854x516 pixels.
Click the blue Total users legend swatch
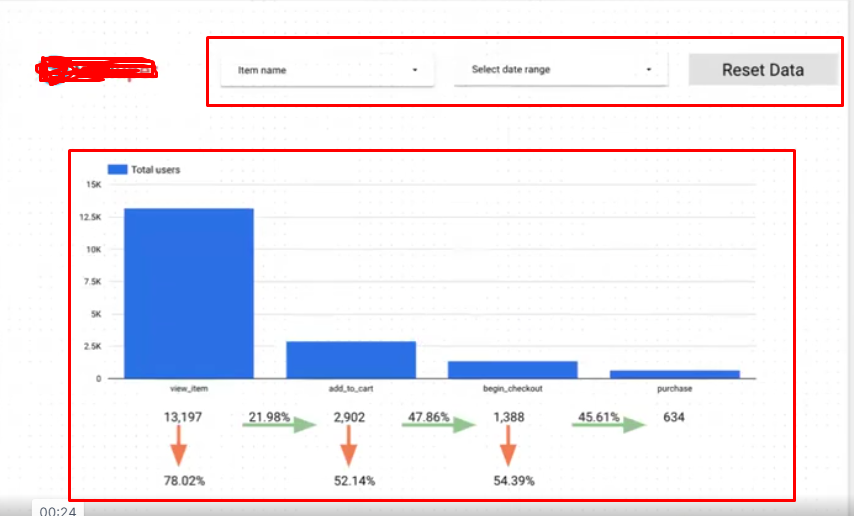[117, 170]
